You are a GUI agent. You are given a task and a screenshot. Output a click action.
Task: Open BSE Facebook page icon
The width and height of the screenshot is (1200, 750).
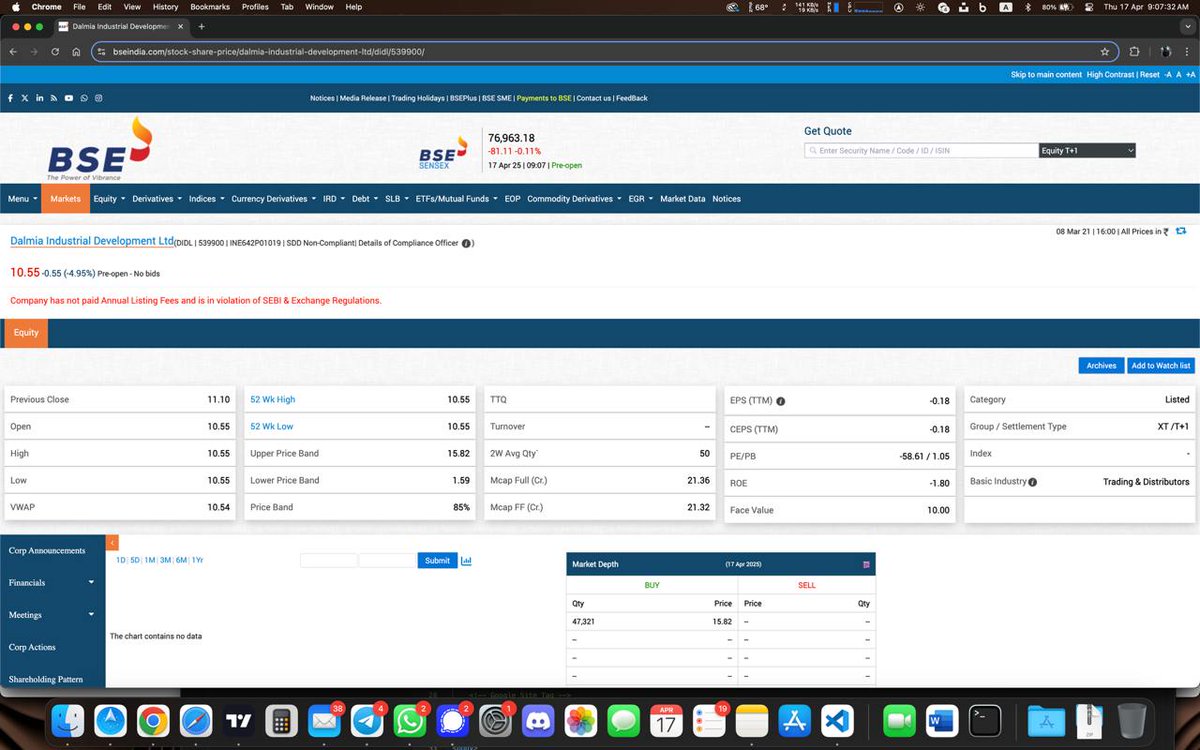pyautogui.click(x=11, y=98)
